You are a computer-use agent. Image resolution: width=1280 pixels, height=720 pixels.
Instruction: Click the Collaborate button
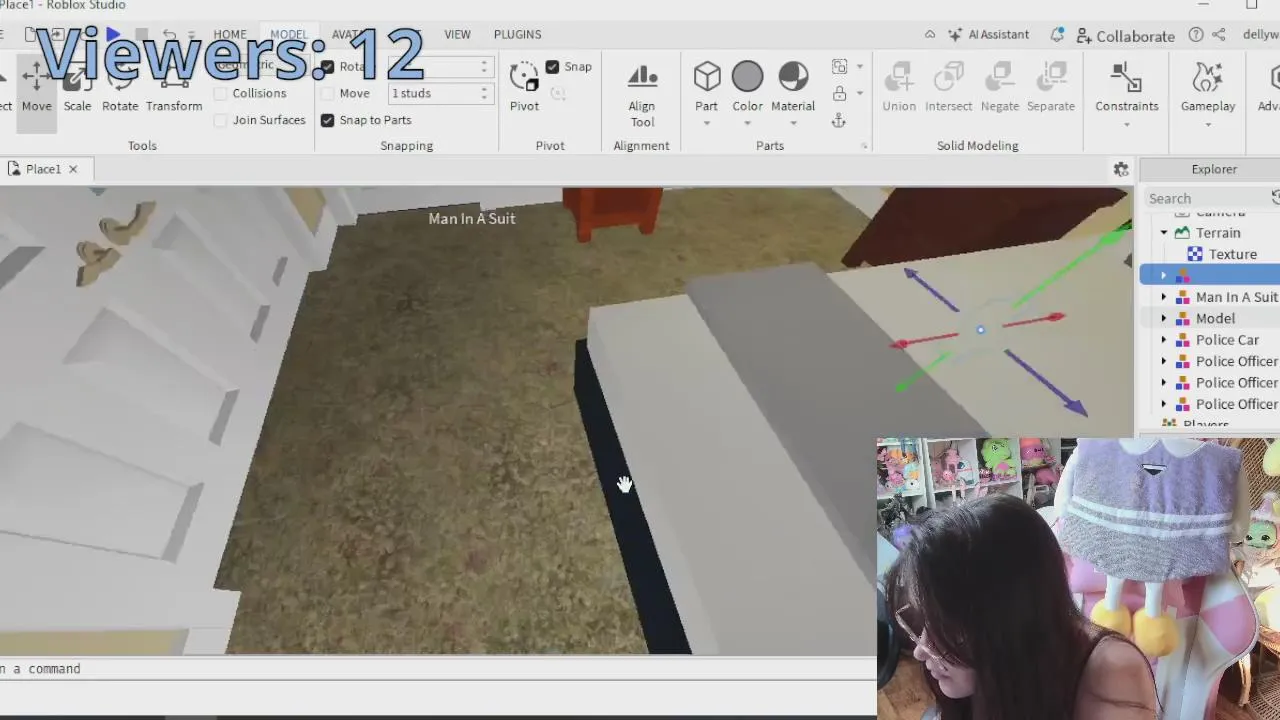coord(1126,35)
